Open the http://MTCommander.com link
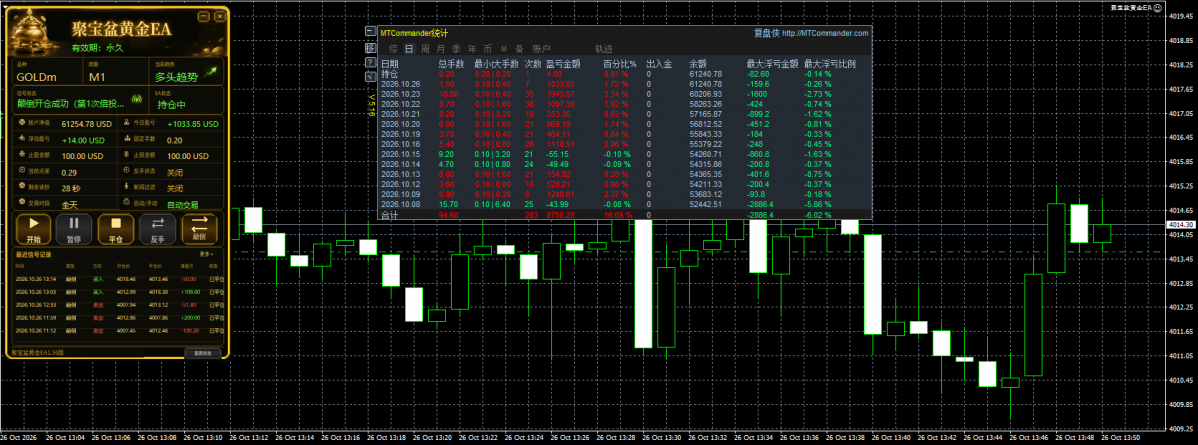This screenshot has height=445, width=1198. pyautogui.click(x=825, y=33)
